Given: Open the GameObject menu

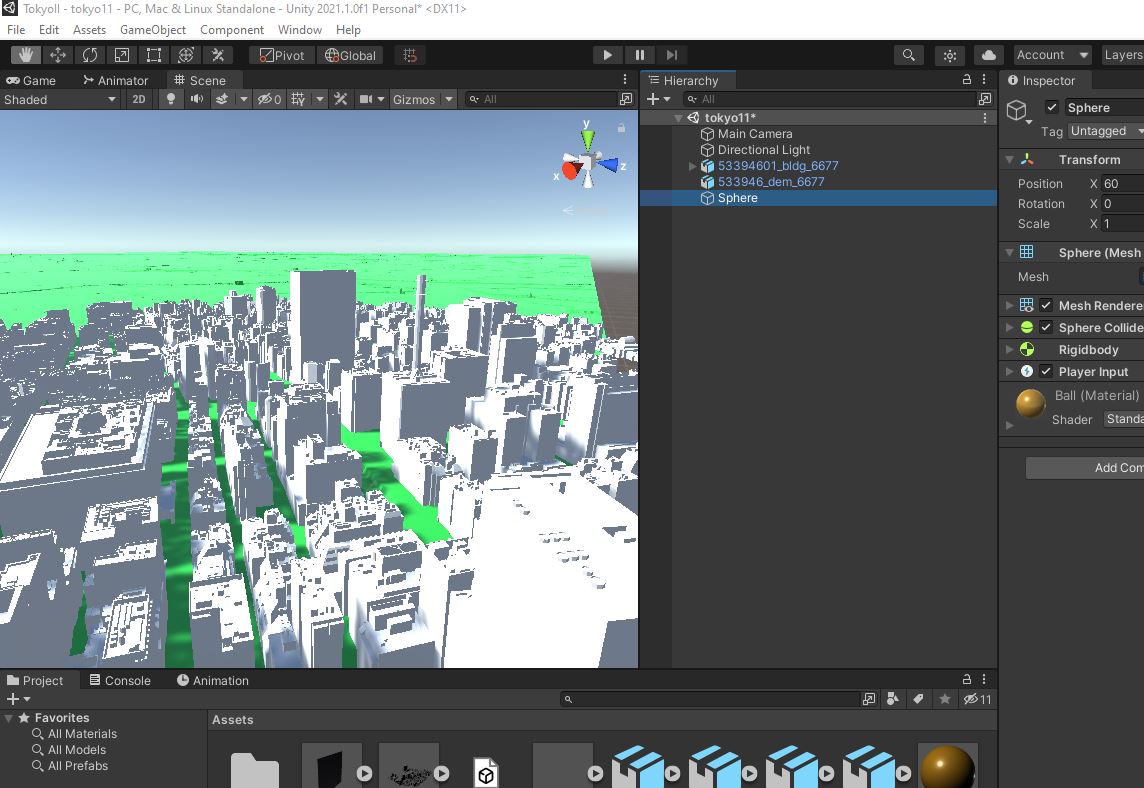Looking at the screenshot, I should [x=152, y=29].
